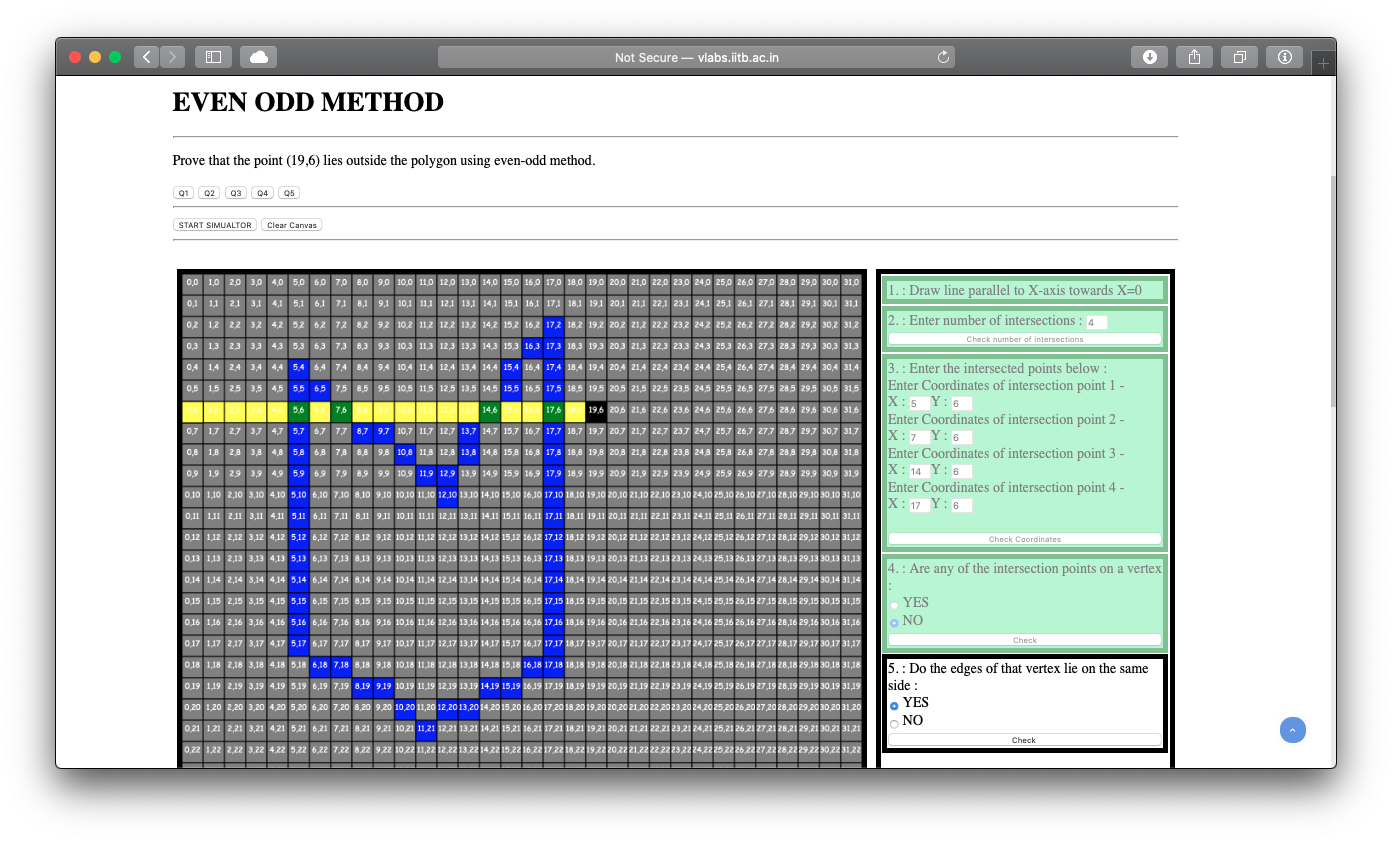
Task: Click Y field of intersection point 4
Action: coord(961,506)
